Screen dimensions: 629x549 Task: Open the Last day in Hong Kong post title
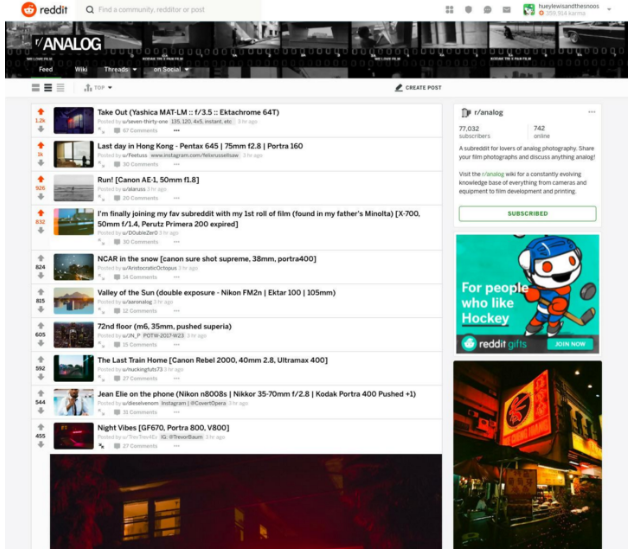click(x=200, y=146)
